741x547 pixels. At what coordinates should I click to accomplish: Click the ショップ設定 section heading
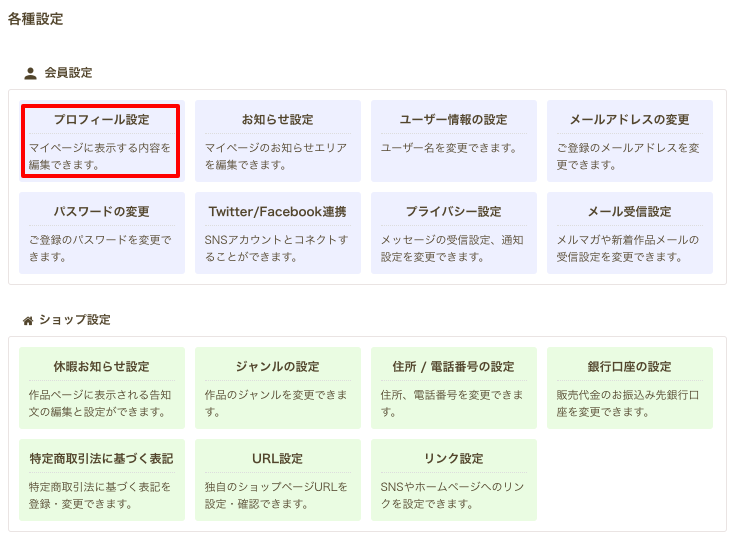tap(75, 320)
